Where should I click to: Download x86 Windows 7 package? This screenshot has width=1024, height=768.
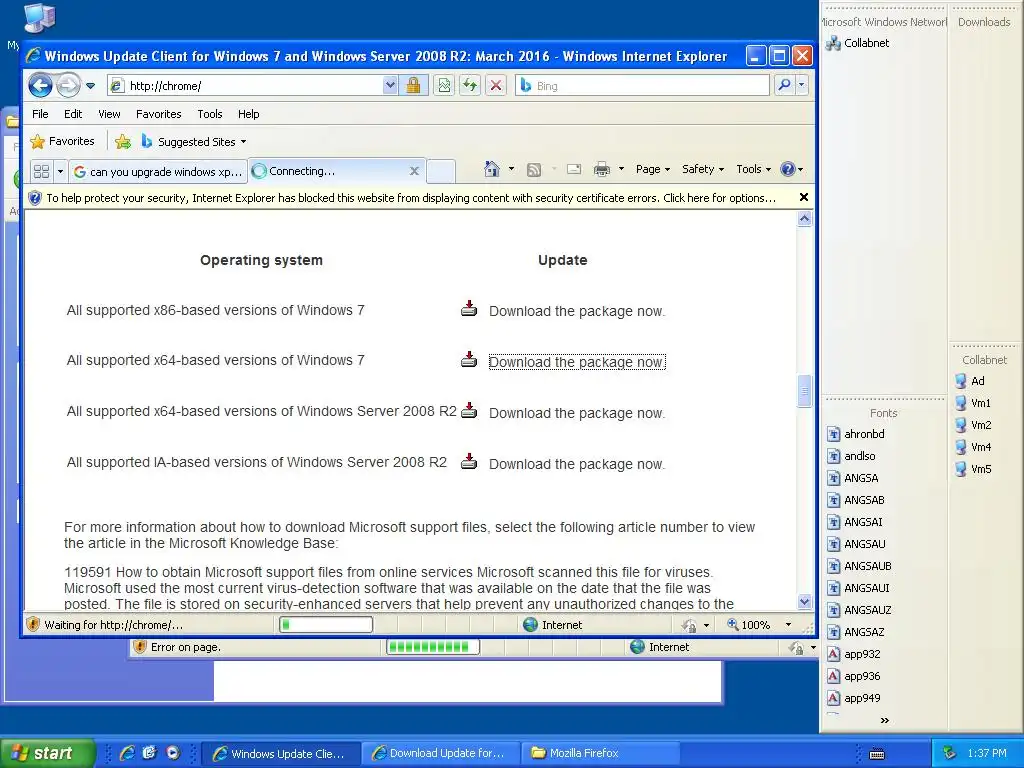tap(577, 312)
